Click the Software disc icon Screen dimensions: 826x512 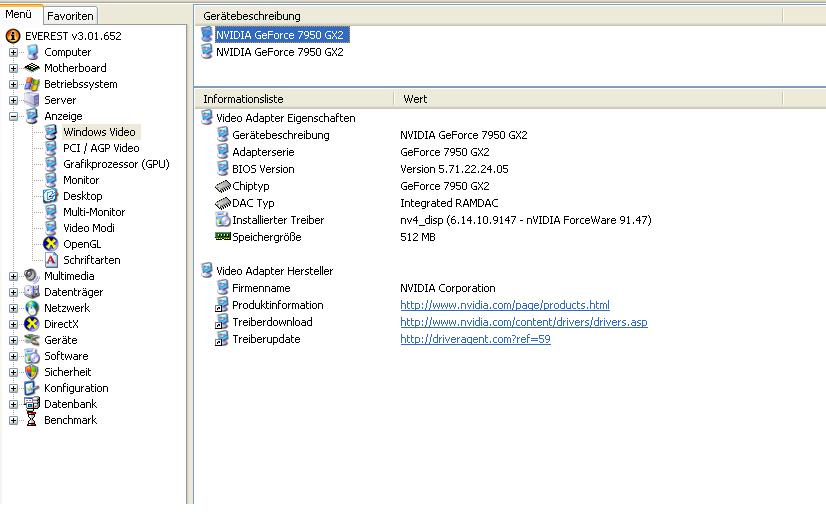click(x=32, y=356)
